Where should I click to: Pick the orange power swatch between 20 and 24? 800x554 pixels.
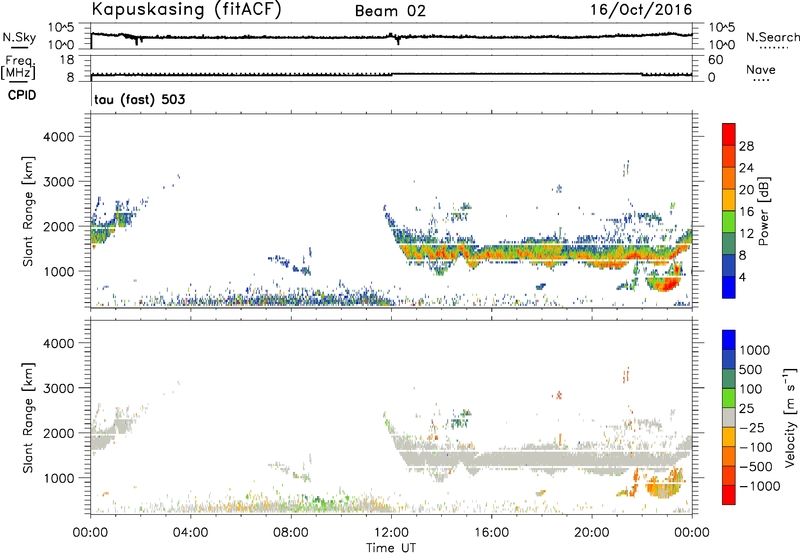pos(729,178)
